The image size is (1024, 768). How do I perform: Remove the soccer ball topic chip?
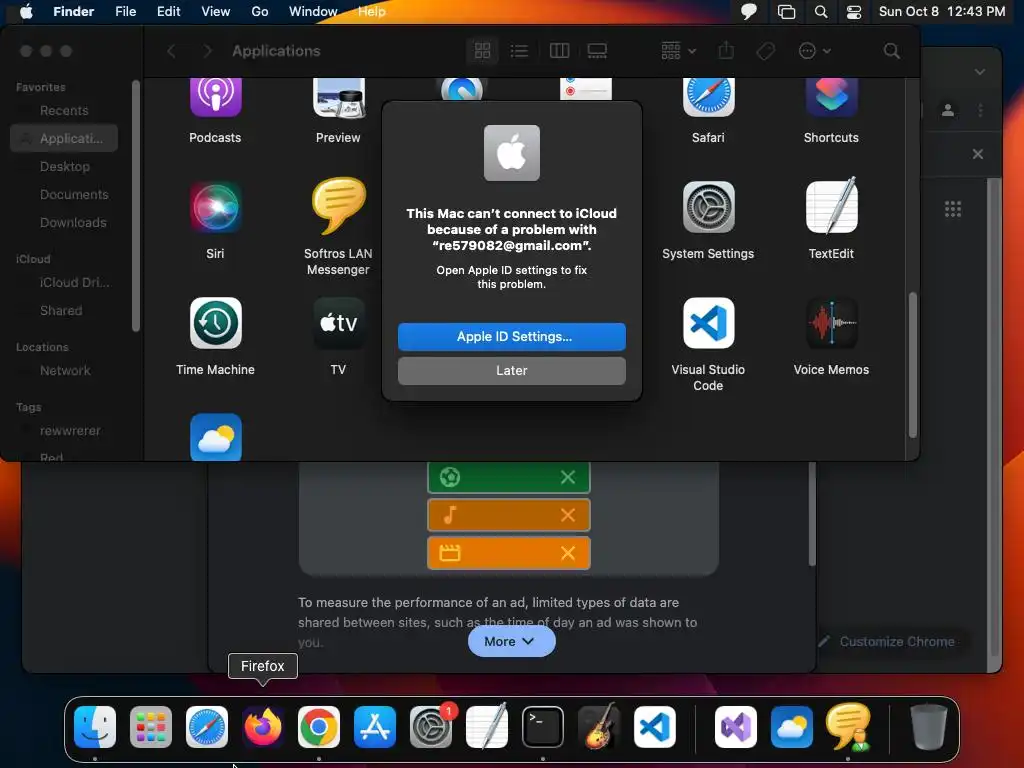(x=568, y=477)
